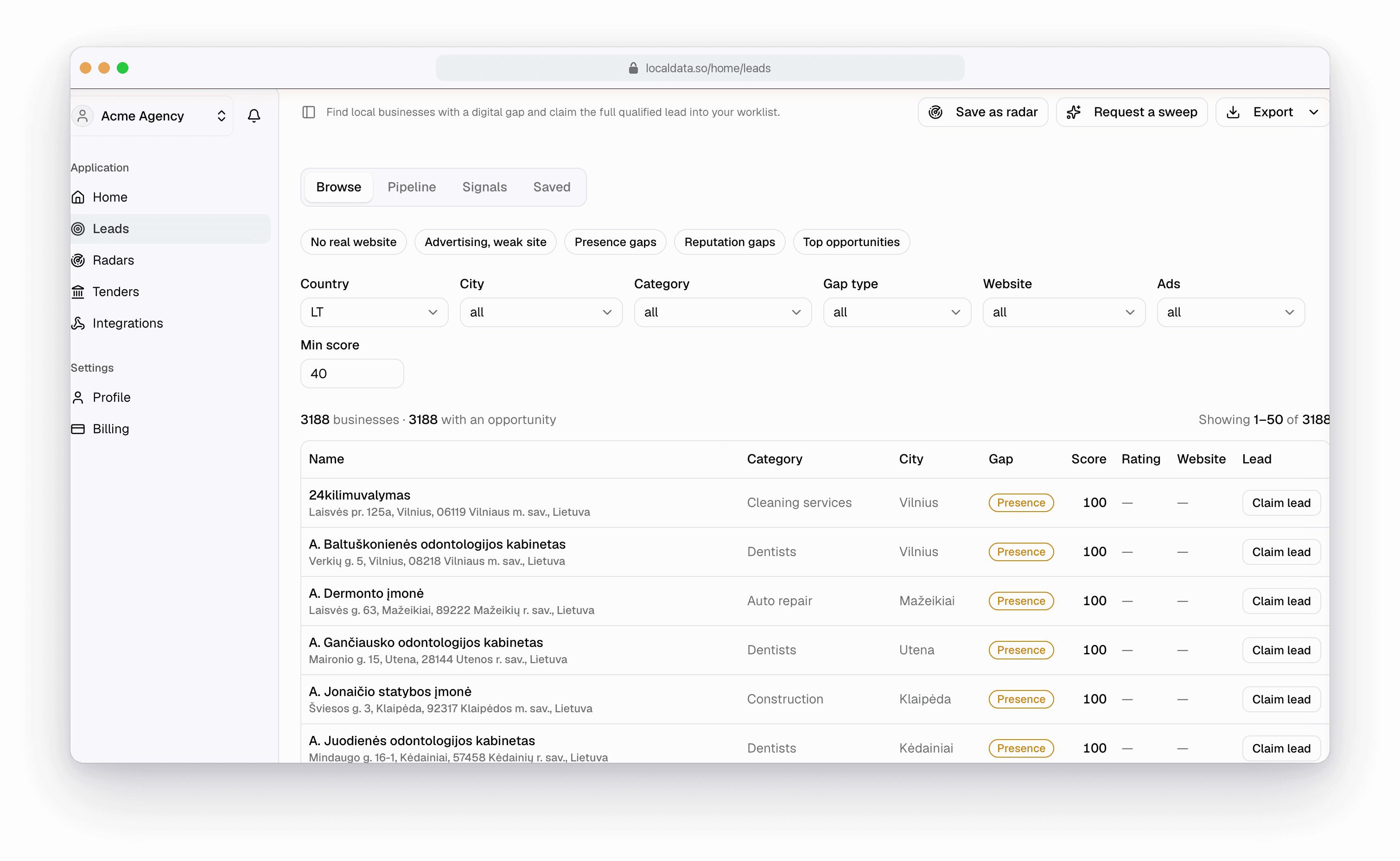Viewport: 1400px width, 861px height.
Task: Click the Score column header
Action: 1088,459
